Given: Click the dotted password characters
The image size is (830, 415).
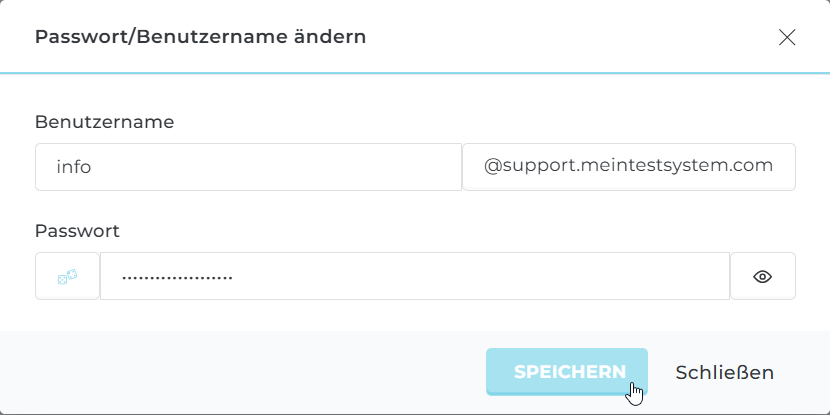Looking at the screenshot, I should (x=177, y=277).
